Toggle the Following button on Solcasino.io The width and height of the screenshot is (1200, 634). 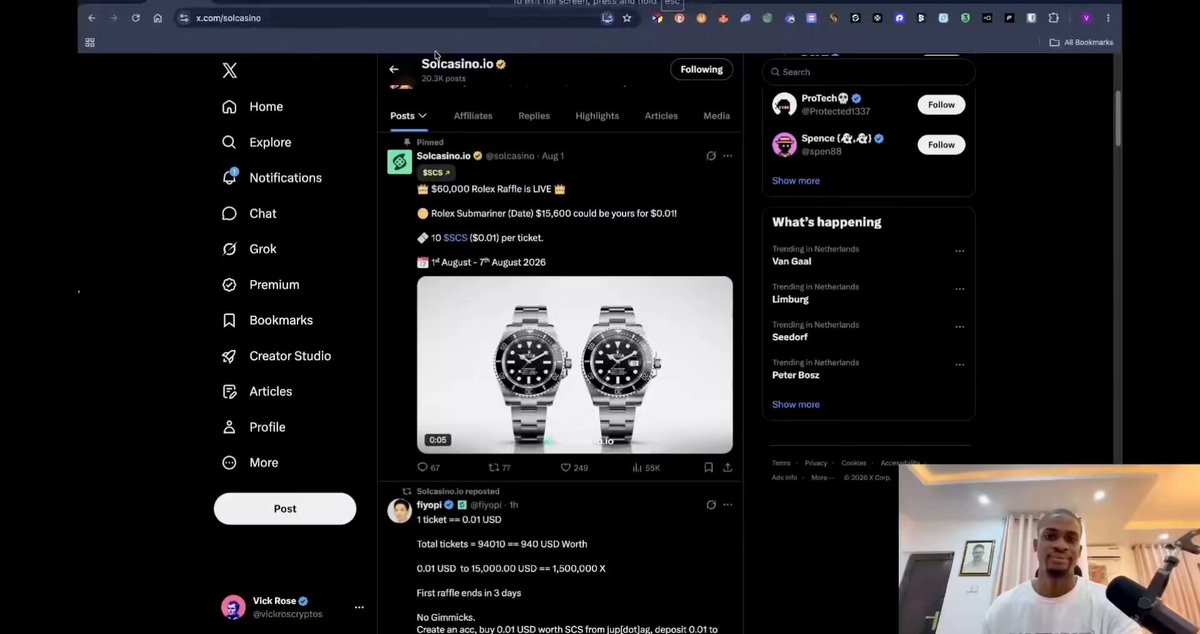(701, 69)
